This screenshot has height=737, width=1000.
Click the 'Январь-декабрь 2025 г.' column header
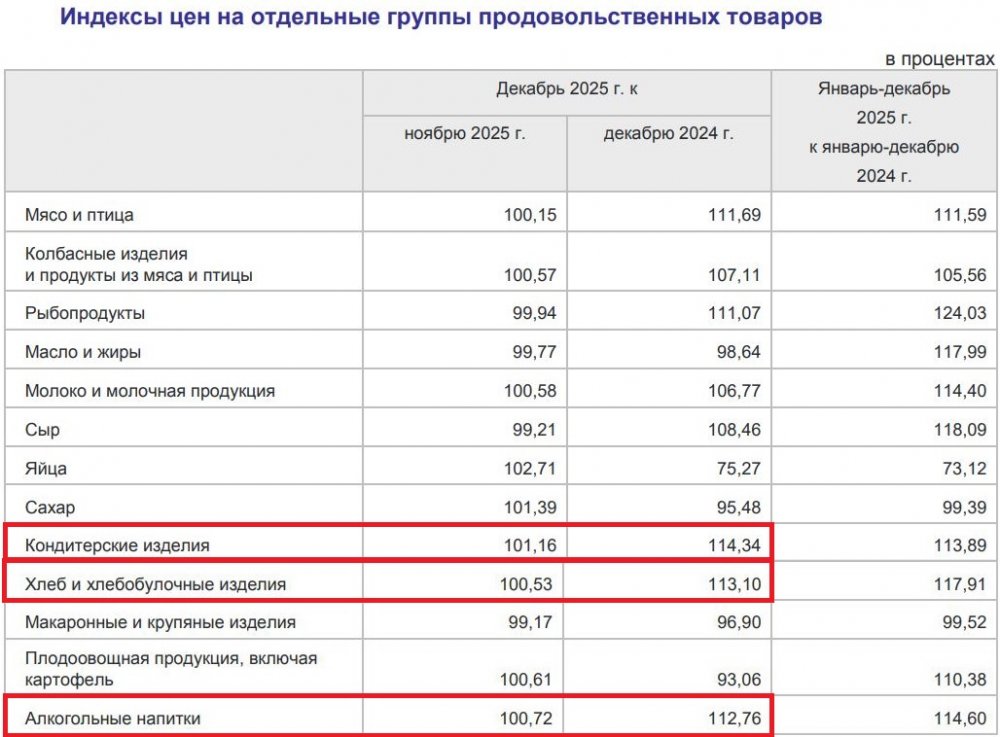coord(884,132)
